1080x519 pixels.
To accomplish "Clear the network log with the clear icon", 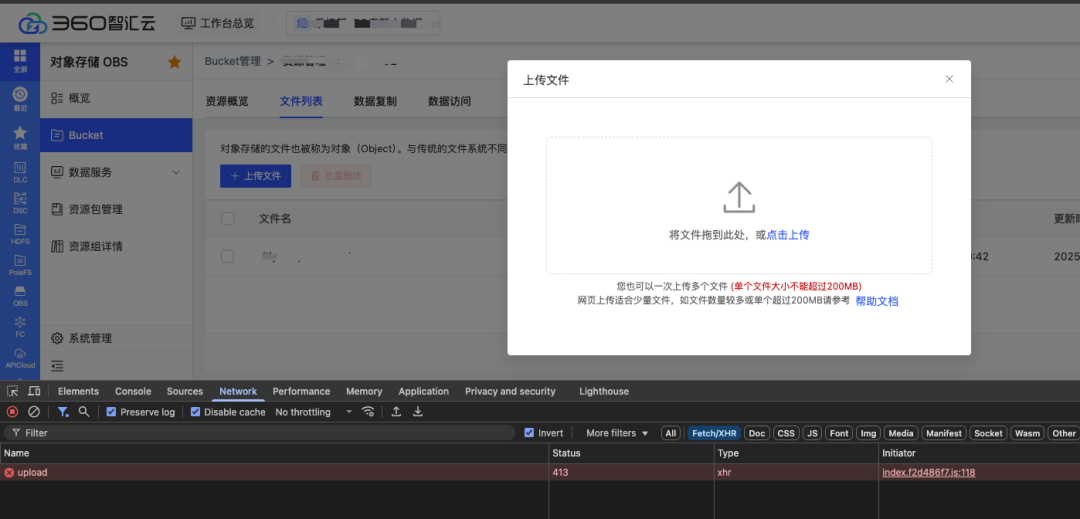I will point(33,412).
